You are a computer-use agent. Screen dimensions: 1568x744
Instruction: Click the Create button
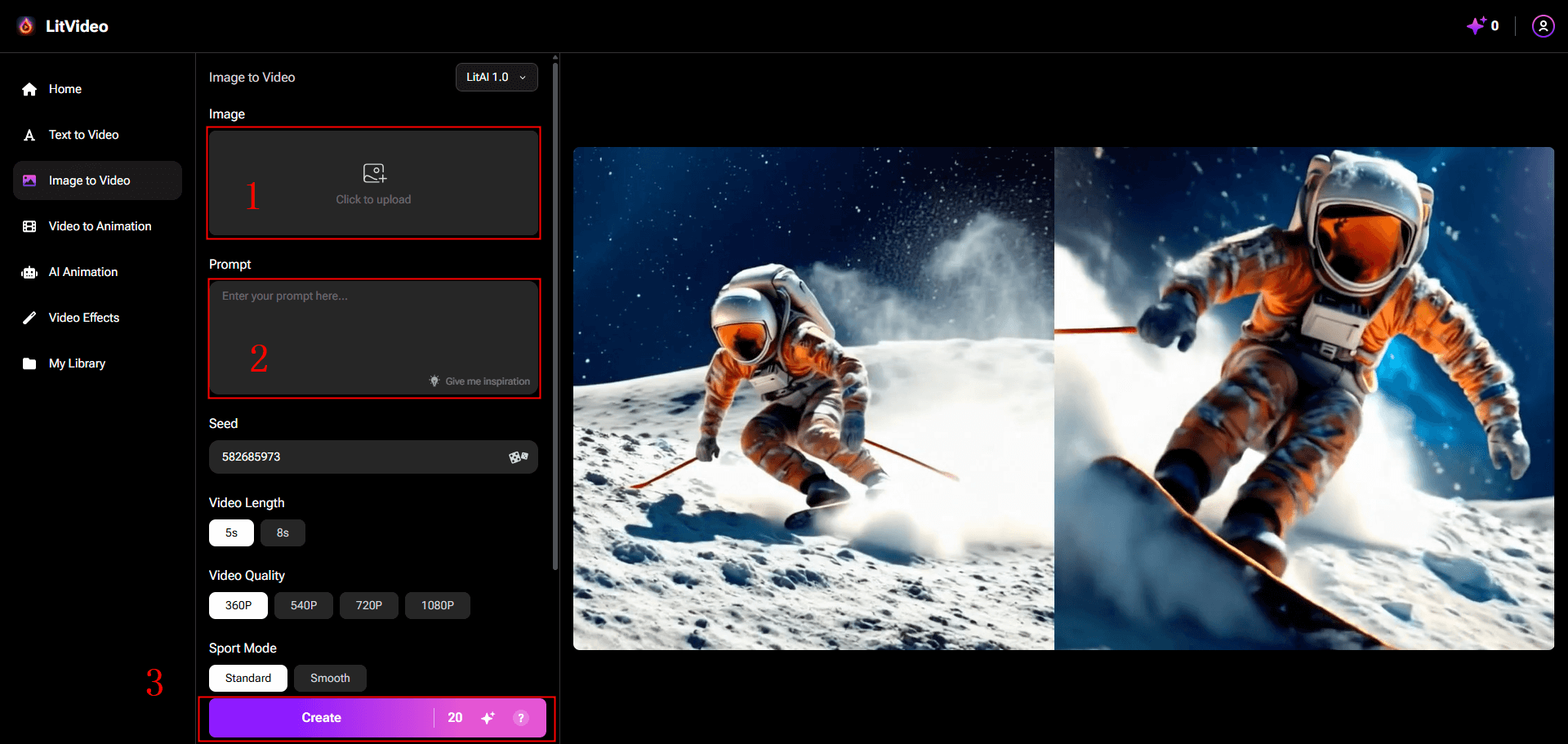[321, 717]
